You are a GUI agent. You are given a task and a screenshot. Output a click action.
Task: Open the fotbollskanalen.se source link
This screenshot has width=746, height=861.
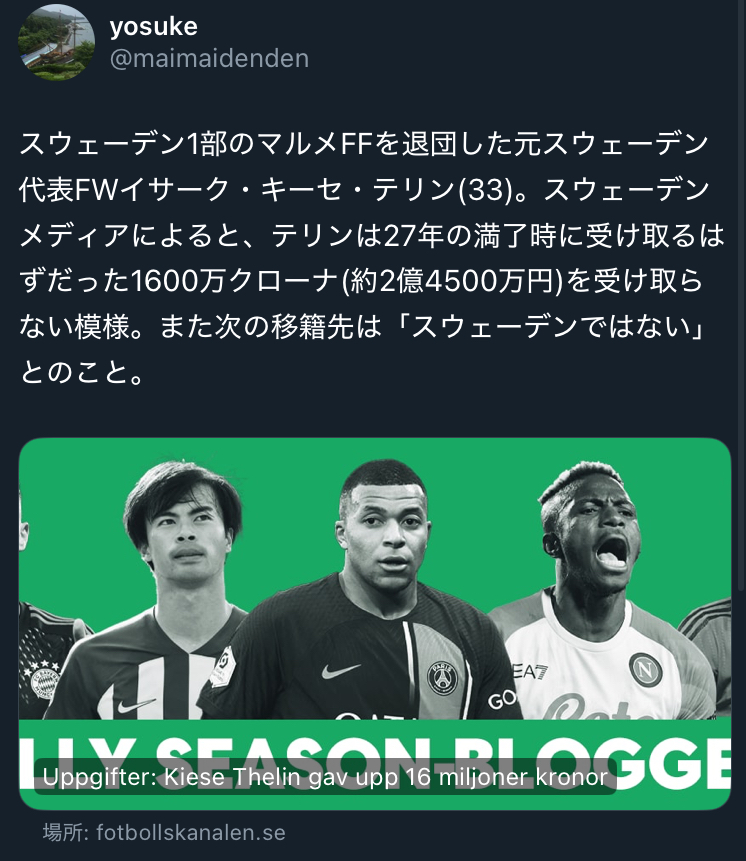[x=190, y=832]
